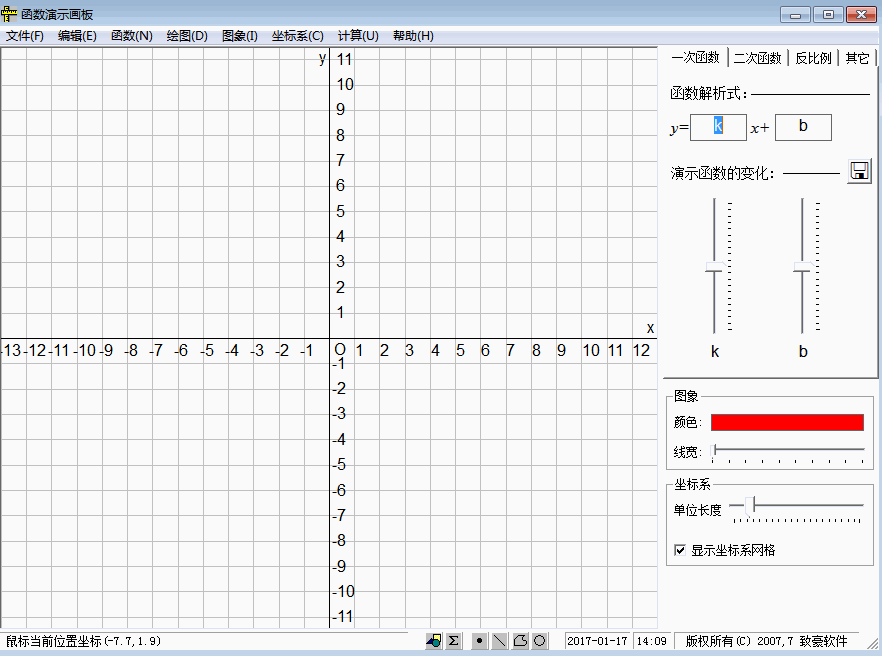This screenshot has width=882, height=656.
Task: Click the copyright text 版权所有 致豪软件
Action: pyautogui.click(x=766, y=641)
